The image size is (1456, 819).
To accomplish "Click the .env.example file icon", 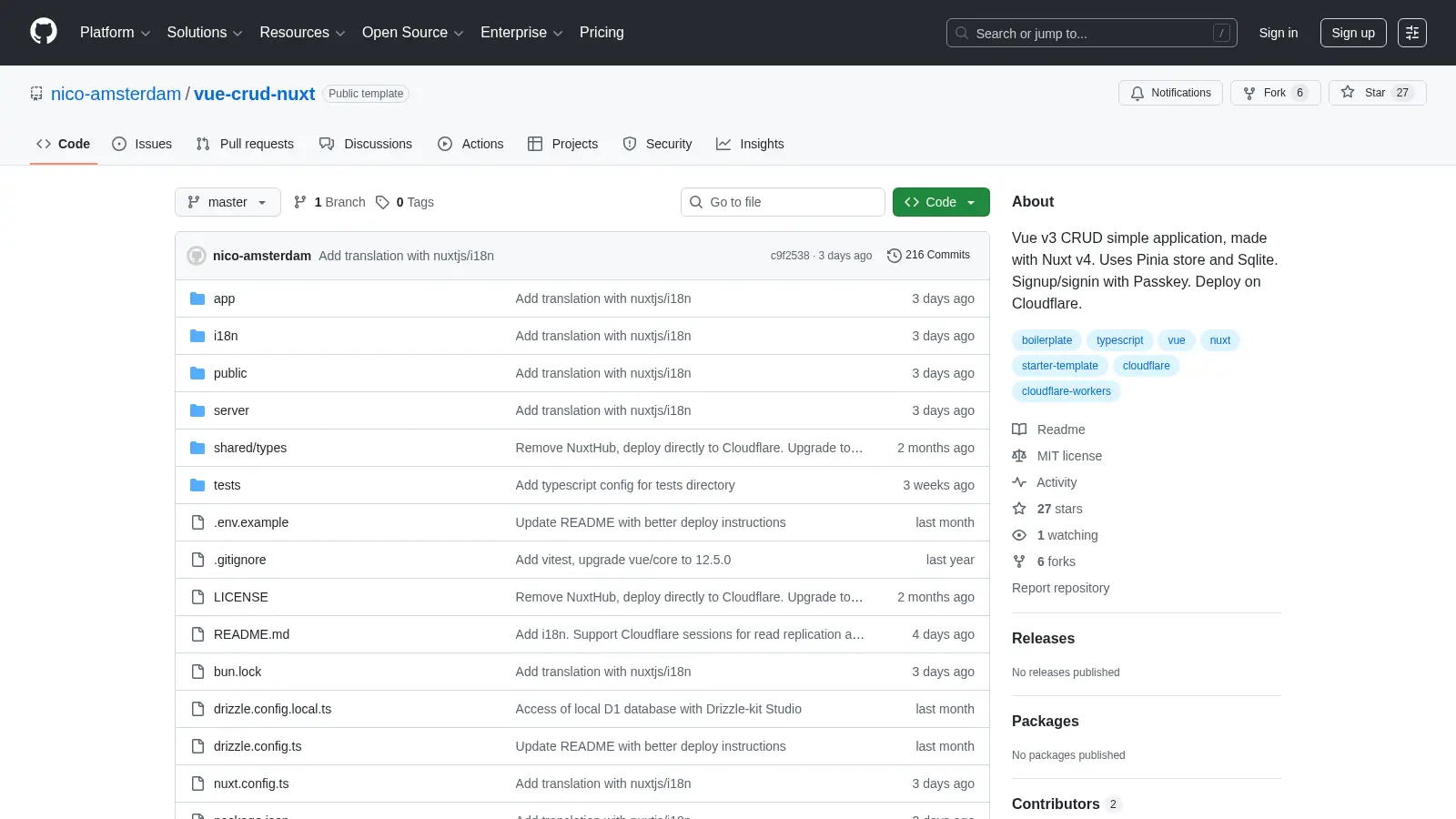I will pos(197,522).
